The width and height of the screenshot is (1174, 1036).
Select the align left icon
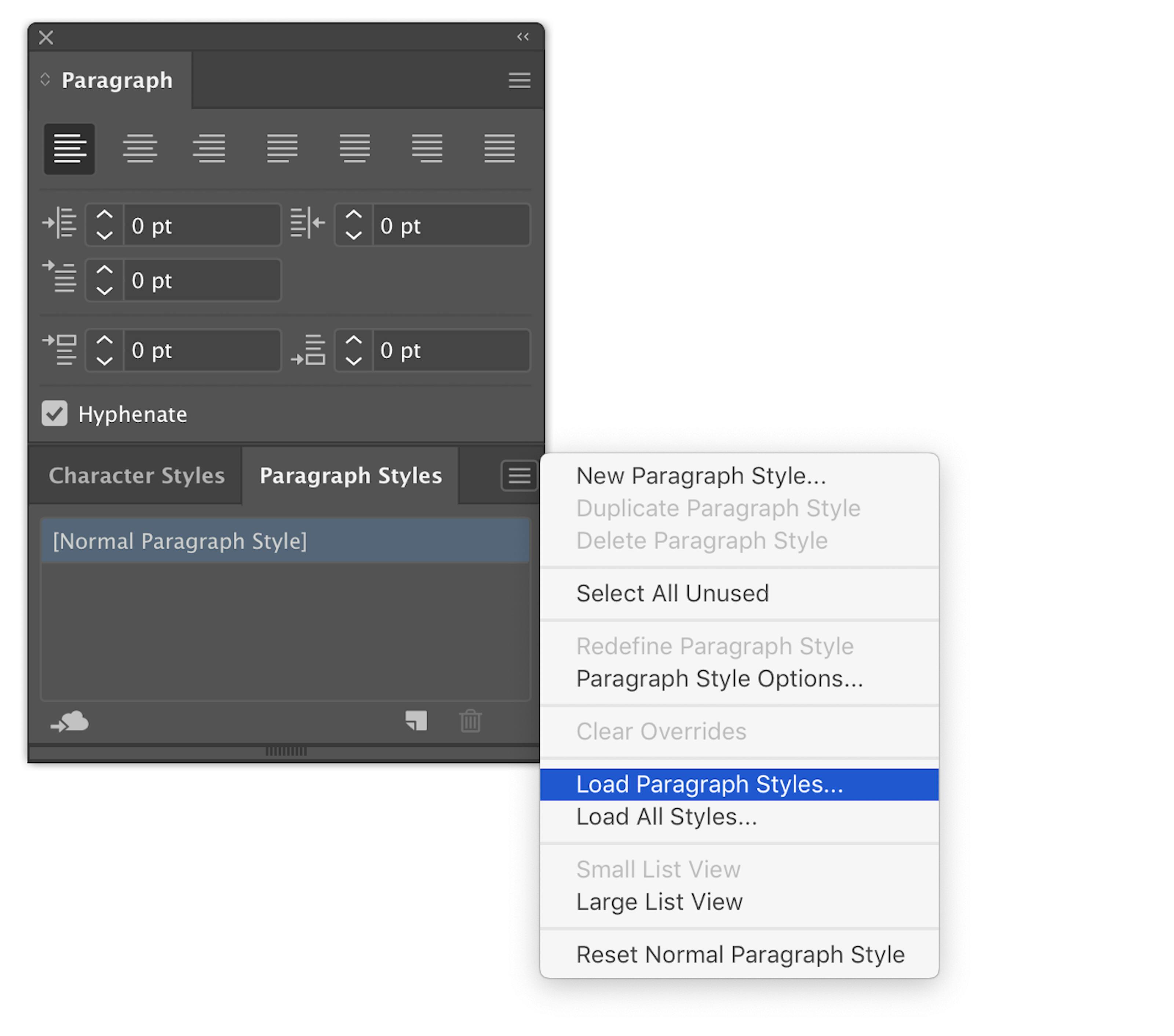pyautogui.click(x=69, y=149)
